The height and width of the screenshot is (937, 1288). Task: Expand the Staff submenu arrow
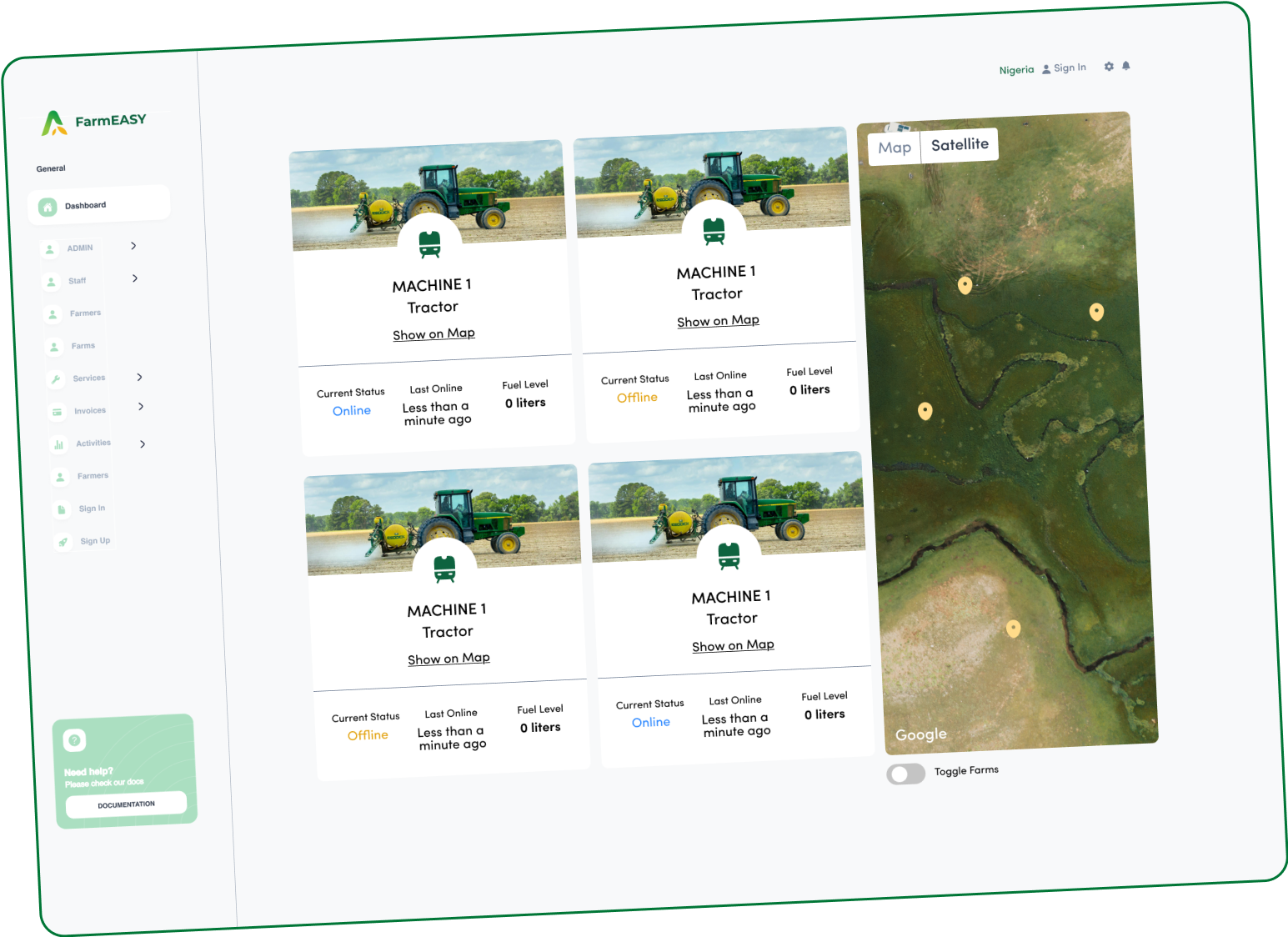coord(135,278)
